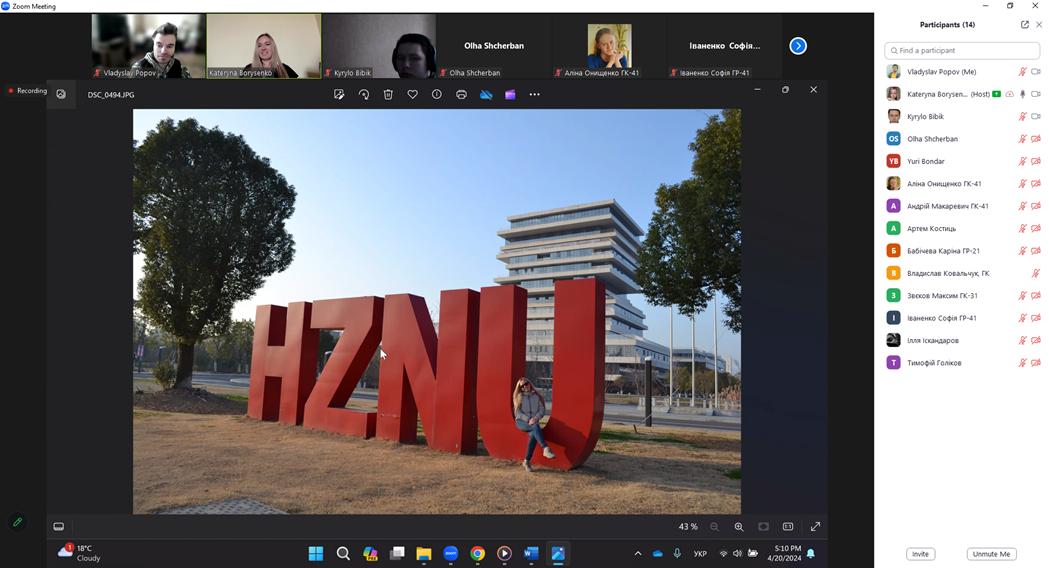Toggle the filmstrip view in Photos
Image resolution: width=1049 pixels, height=568 pixels.
click(x=59, y=527)
